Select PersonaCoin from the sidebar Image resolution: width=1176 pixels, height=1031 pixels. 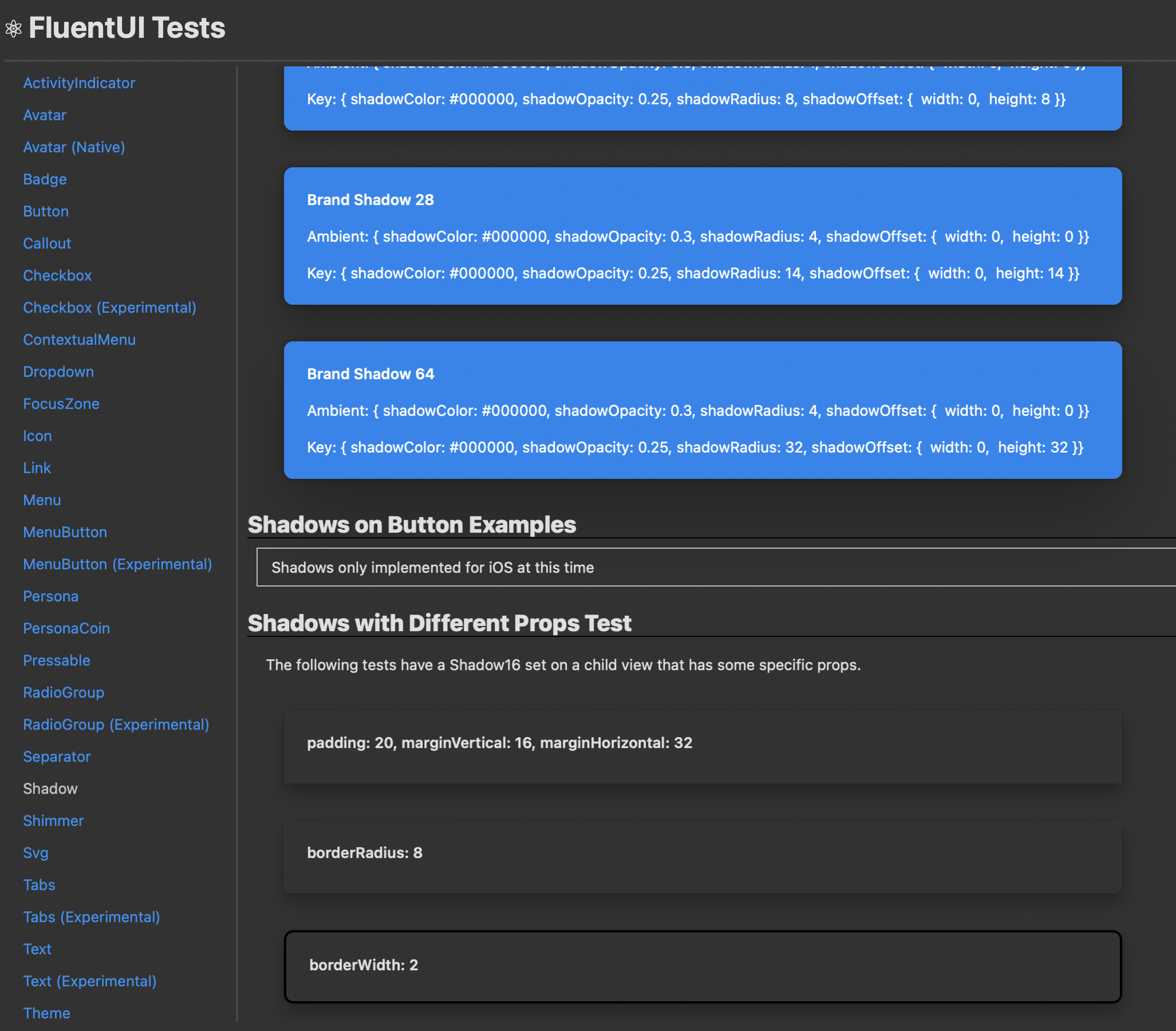pos(67,628)
